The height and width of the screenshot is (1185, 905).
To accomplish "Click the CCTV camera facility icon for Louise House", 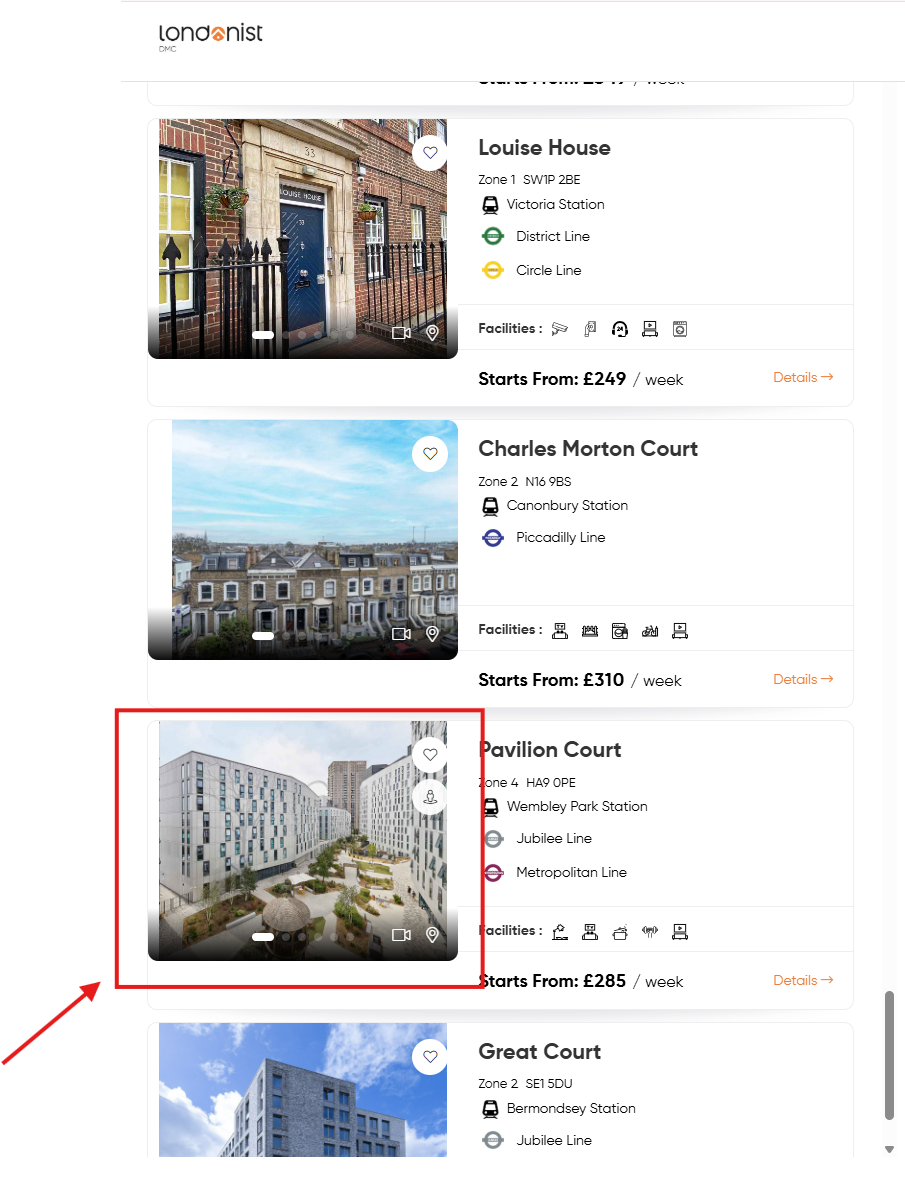I will click(x=559, y=329).
